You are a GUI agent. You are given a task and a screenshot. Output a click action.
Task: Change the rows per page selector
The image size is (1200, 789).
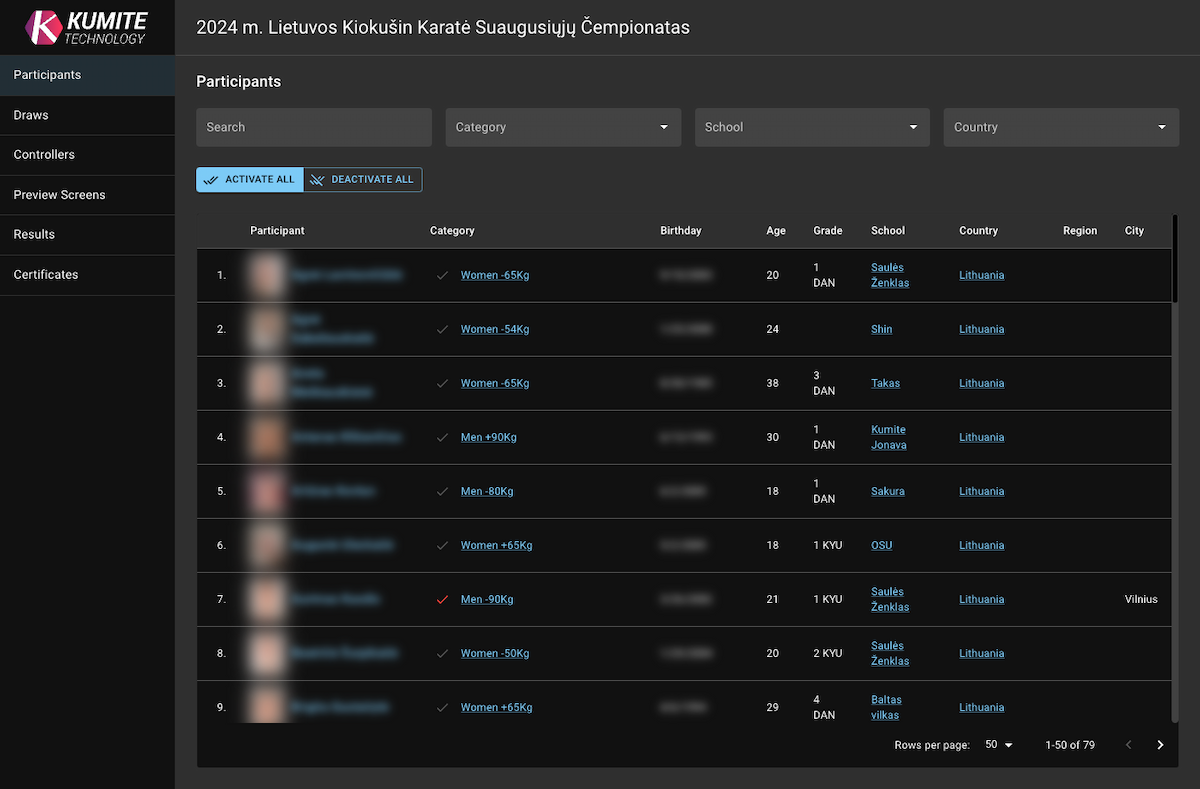[x=998, y=745]
